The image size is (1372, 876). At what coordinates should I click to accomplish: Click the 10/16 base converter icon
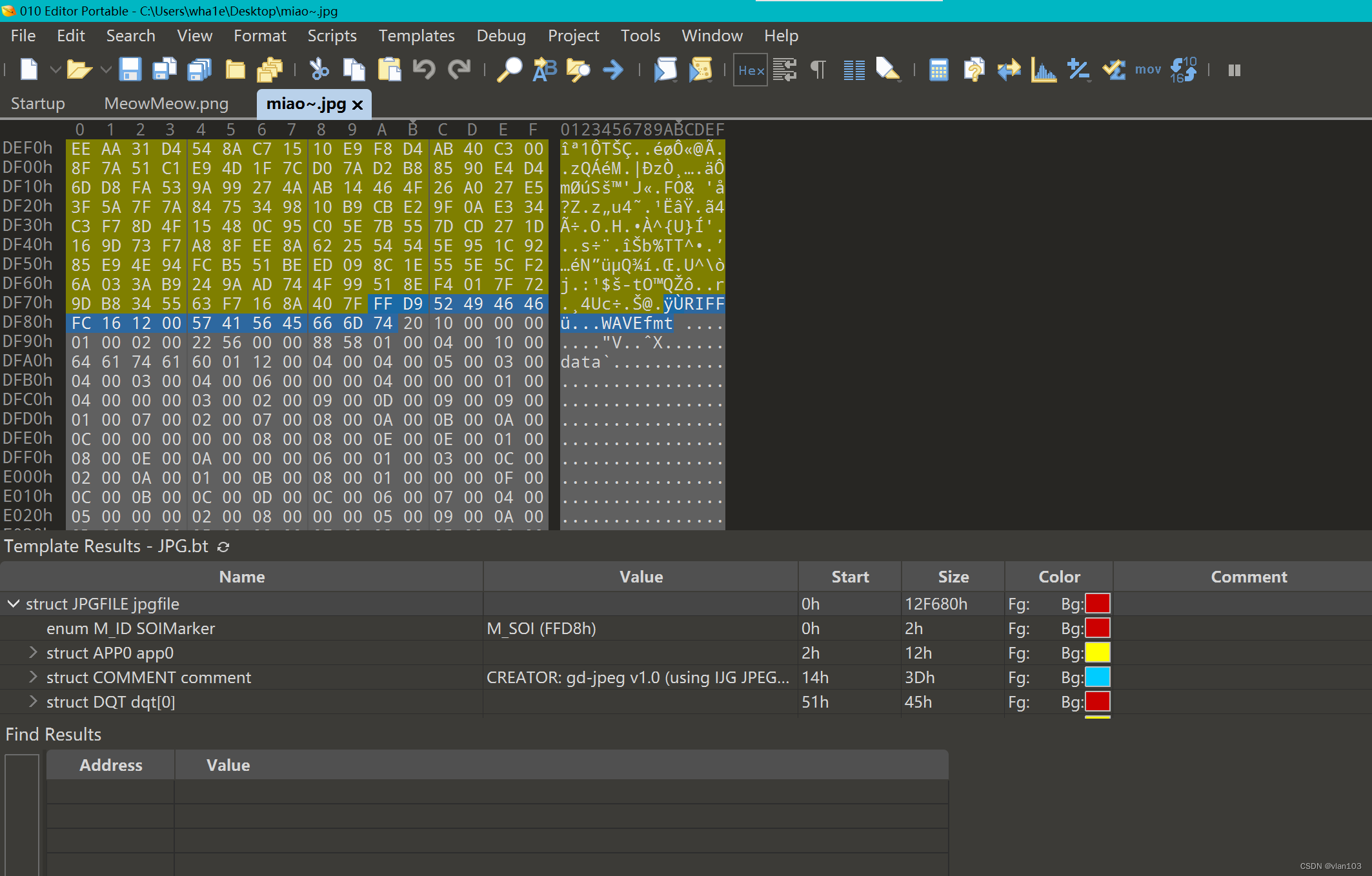coord(1184,70)
